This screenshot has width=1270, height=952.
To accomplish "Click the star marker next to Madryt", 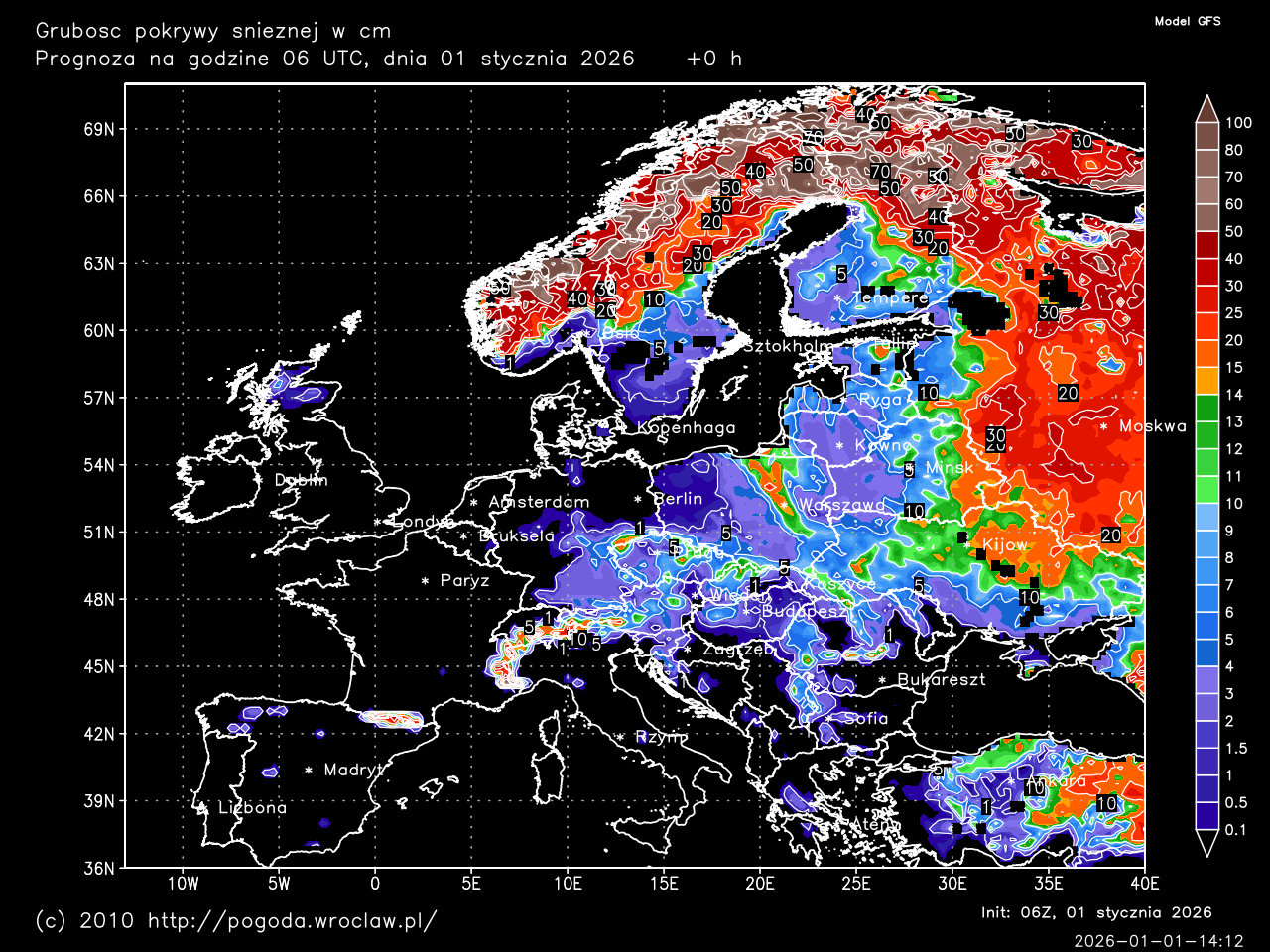I will 309,770.
